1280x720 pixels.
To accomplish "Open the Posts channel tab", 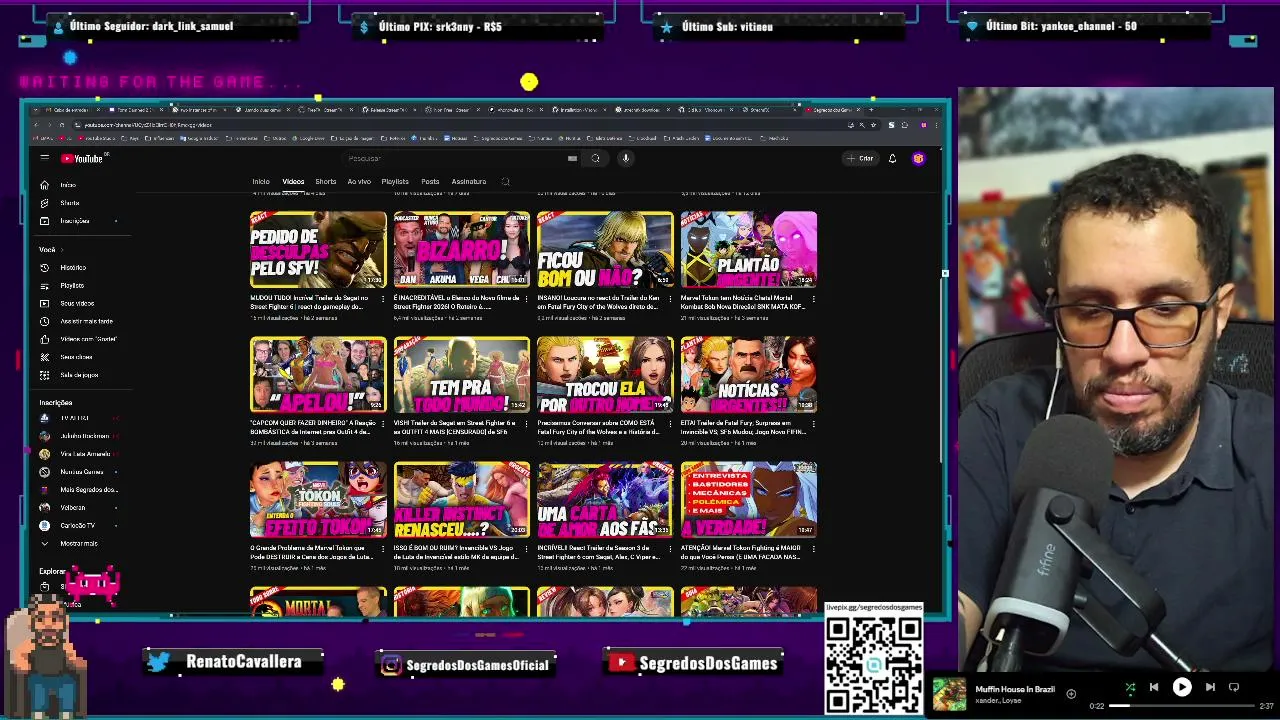I will coord(430,182).
